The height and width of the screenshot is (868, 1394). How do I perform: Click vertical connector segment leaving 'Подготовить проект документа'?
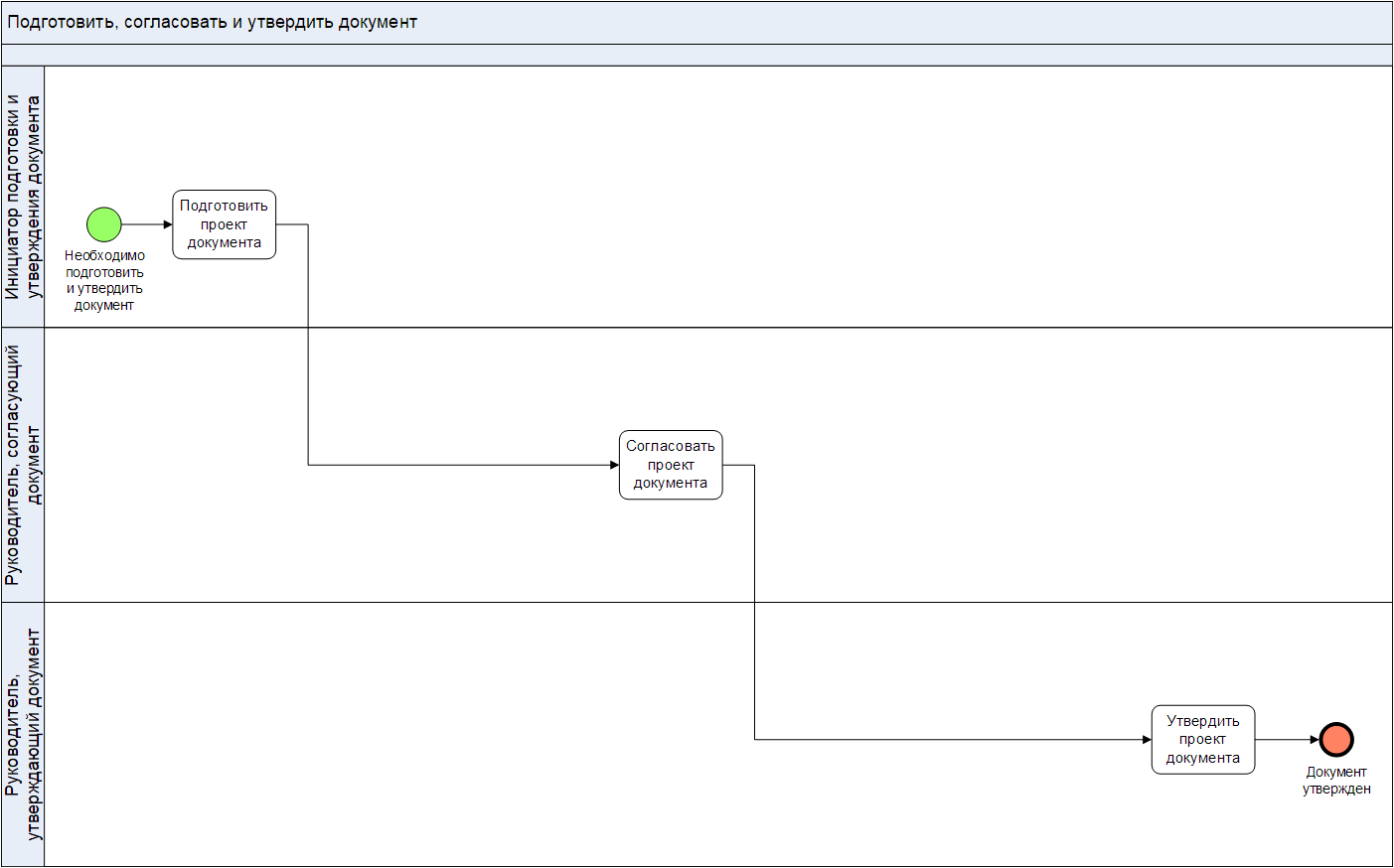(308, 348)
